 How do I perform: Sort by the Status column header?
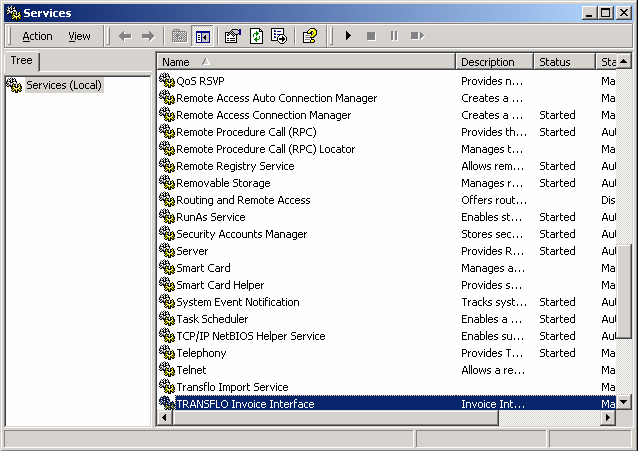point(564,62)
